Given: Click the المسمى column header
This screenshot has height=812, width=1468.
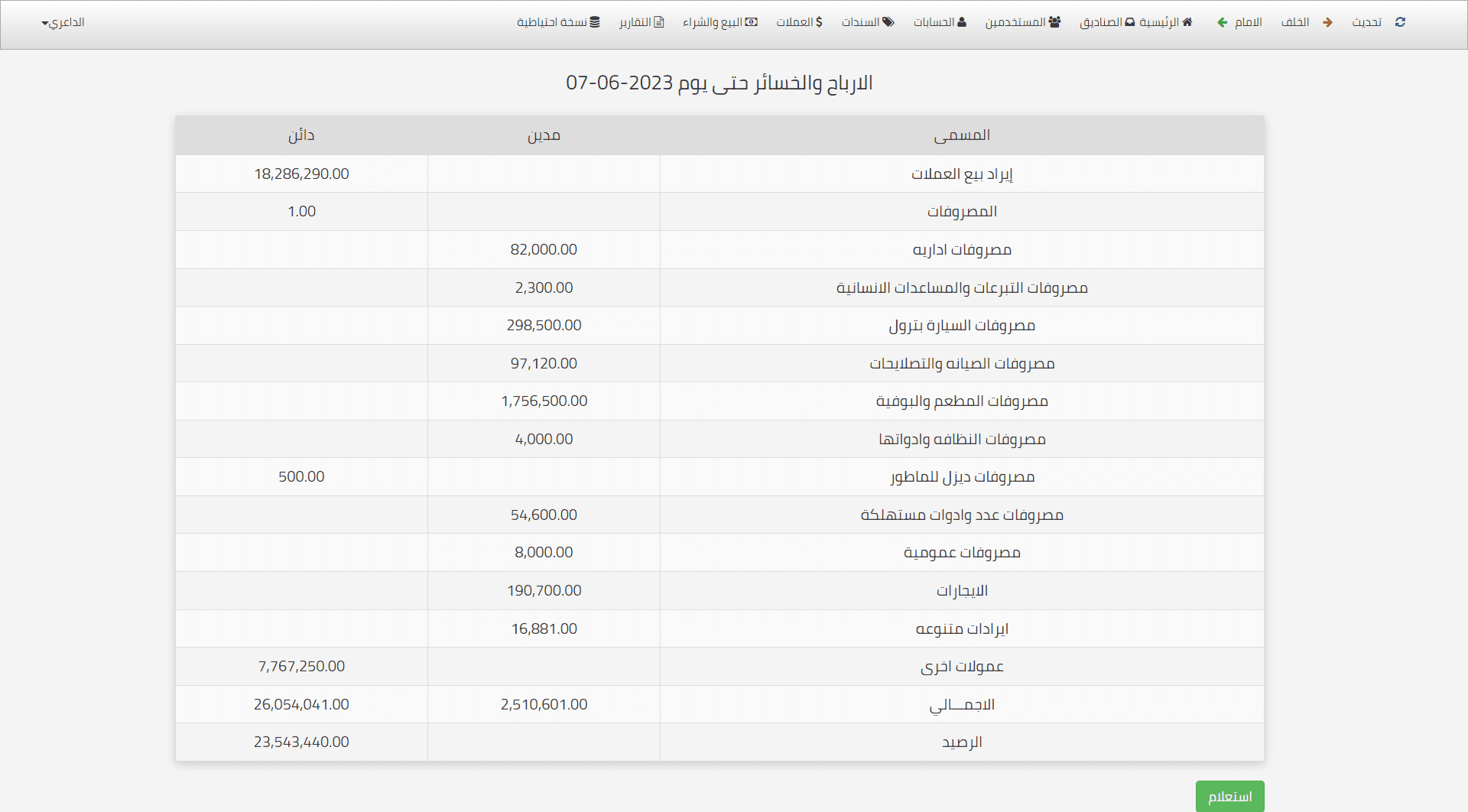Looking at the screenshot, I should pyautogui.click(x=962, y=135).
